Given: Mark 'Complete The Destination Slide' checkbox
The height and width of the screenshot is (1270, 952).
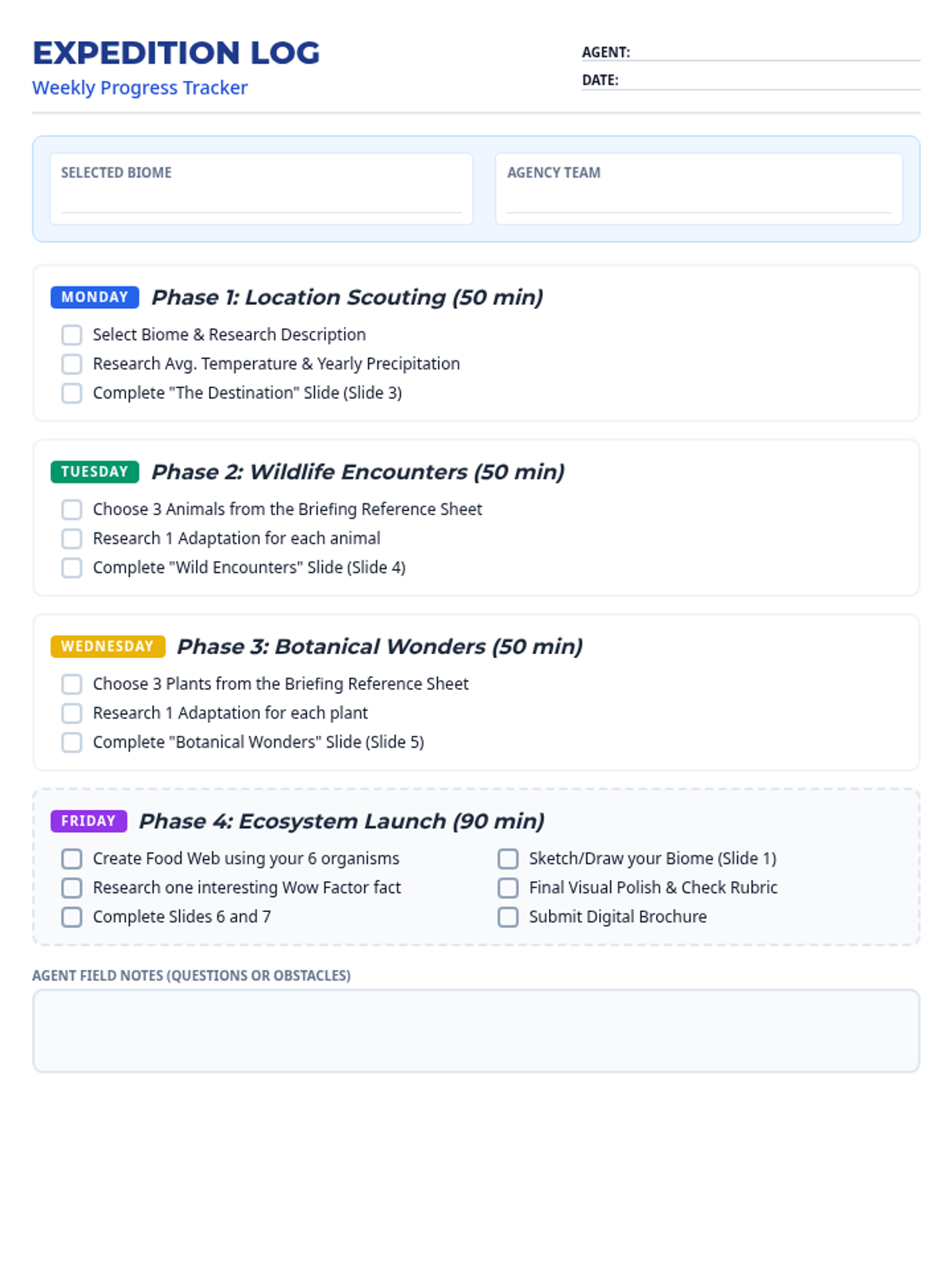Looking at the screenshot, I should pos(71,393).
